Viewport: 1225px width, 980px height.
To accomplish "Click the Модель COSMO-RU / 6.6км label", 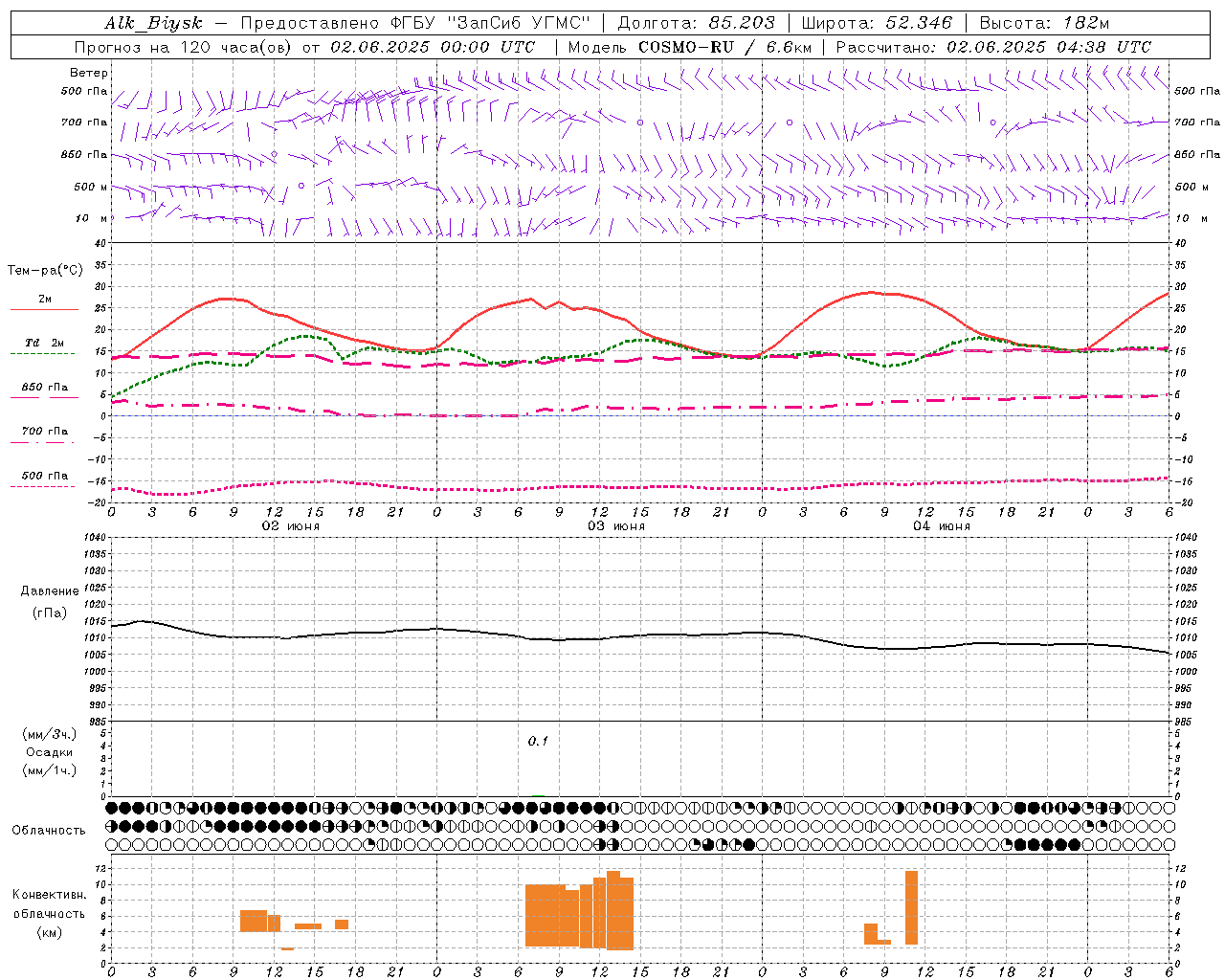I will tap(689, 47).
